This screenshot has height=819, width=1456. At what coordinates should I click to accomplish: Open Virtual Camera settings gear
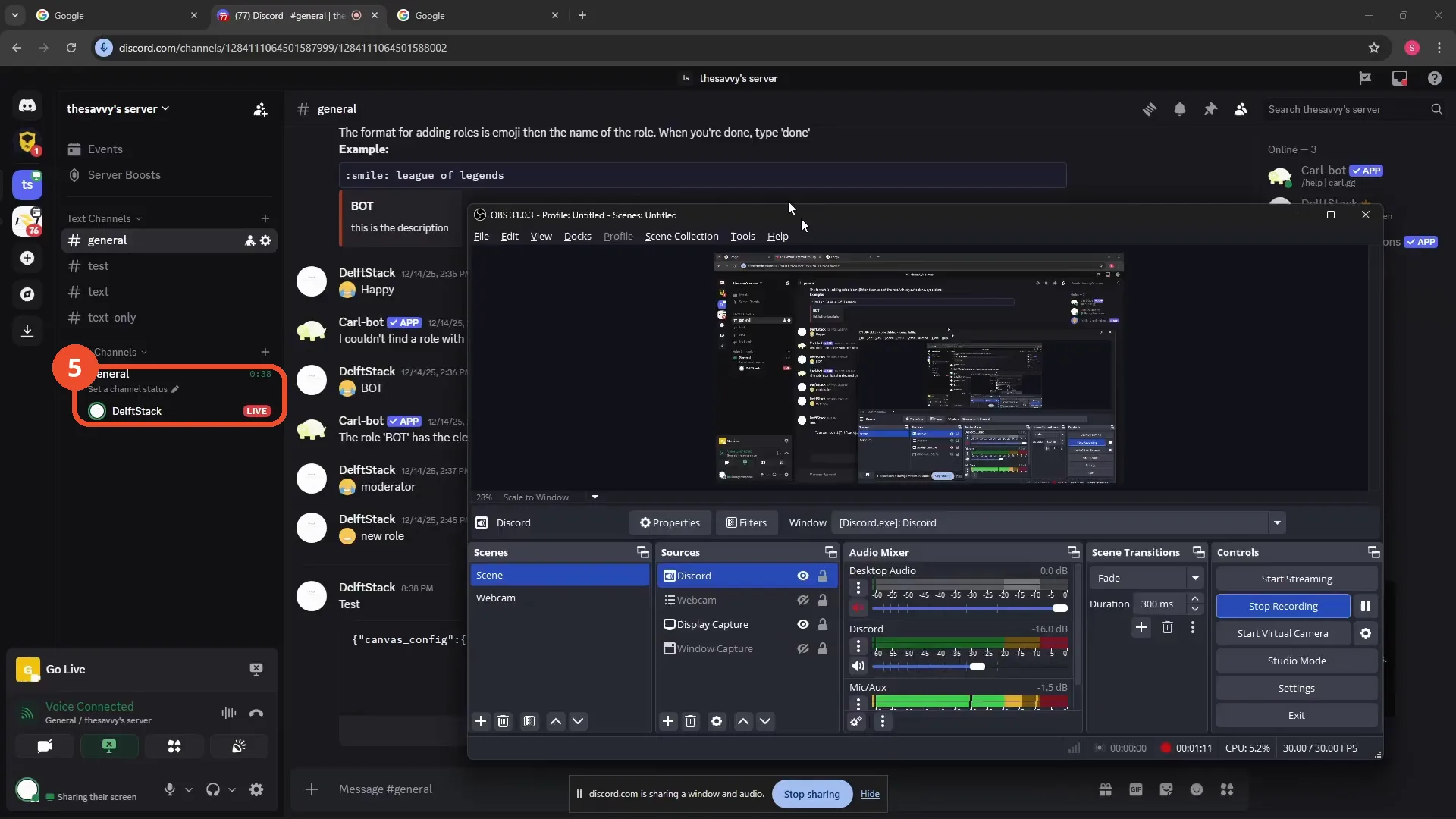pos(1365,633)
